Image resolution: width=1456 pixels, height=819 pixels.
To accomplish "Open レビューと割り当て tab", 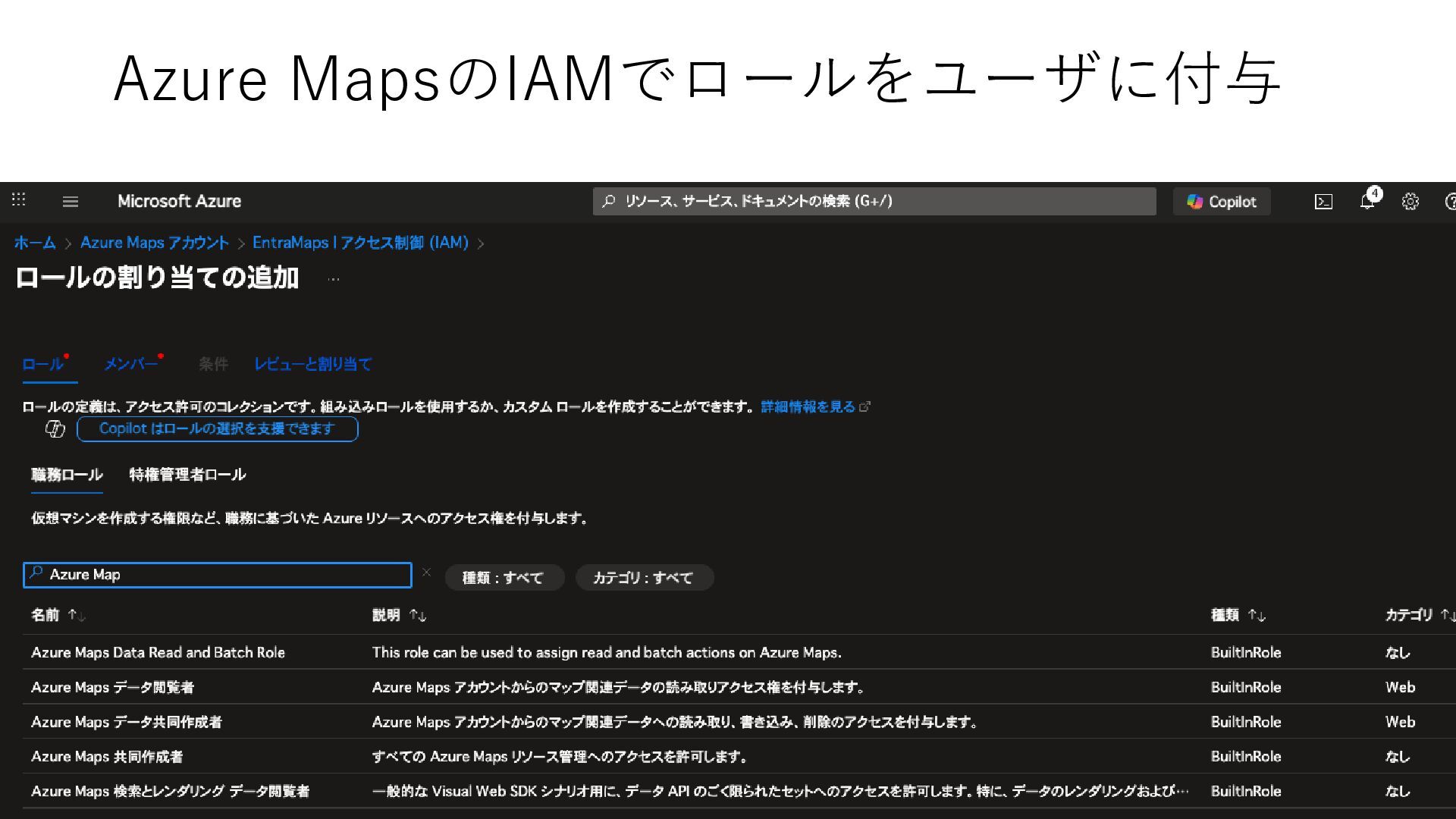I will (x=312, y=365).
